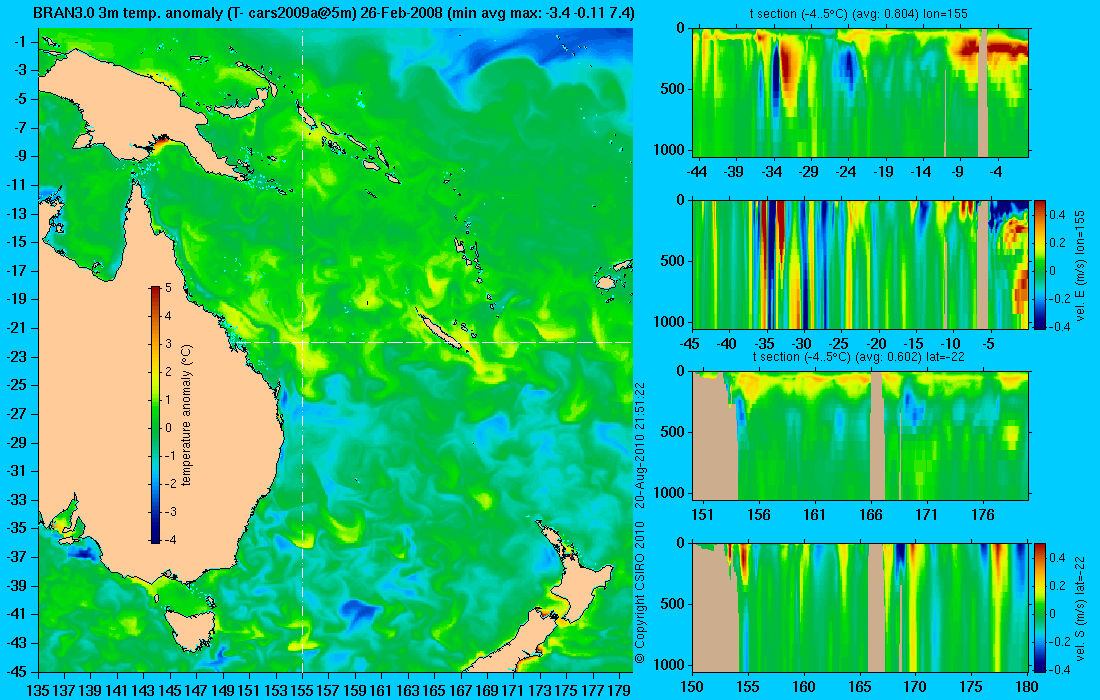
Task: Select the southward velocity section plot for lat=-22
Action: [x=860, y=607]
